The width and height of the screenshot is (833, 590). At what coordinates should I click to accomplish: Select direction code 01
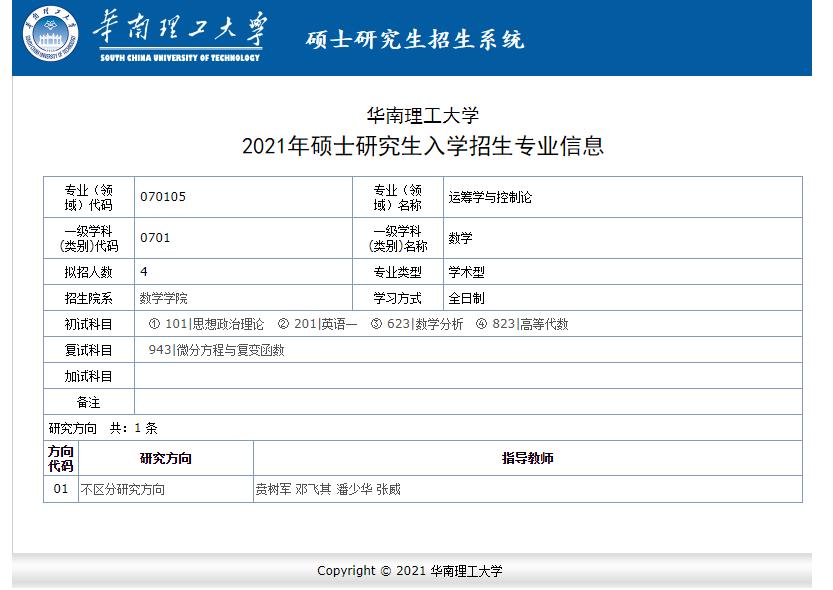(x=61, y=489)
